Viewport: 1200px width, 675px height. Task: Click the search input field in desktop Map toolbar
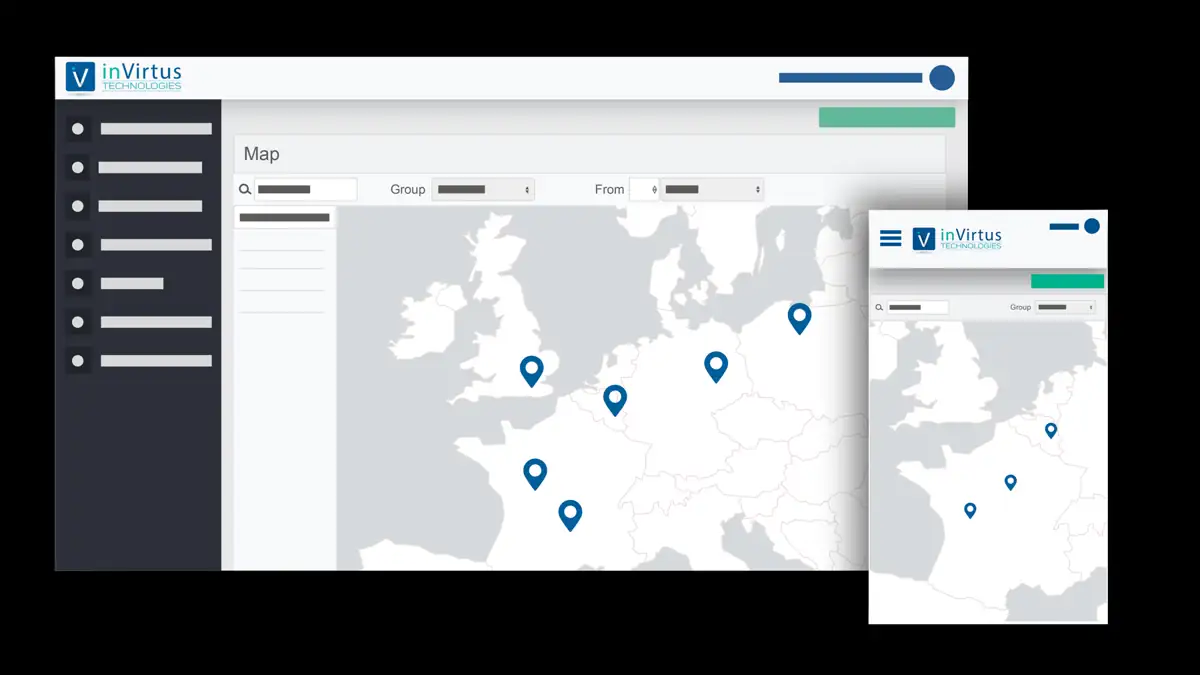306,189
